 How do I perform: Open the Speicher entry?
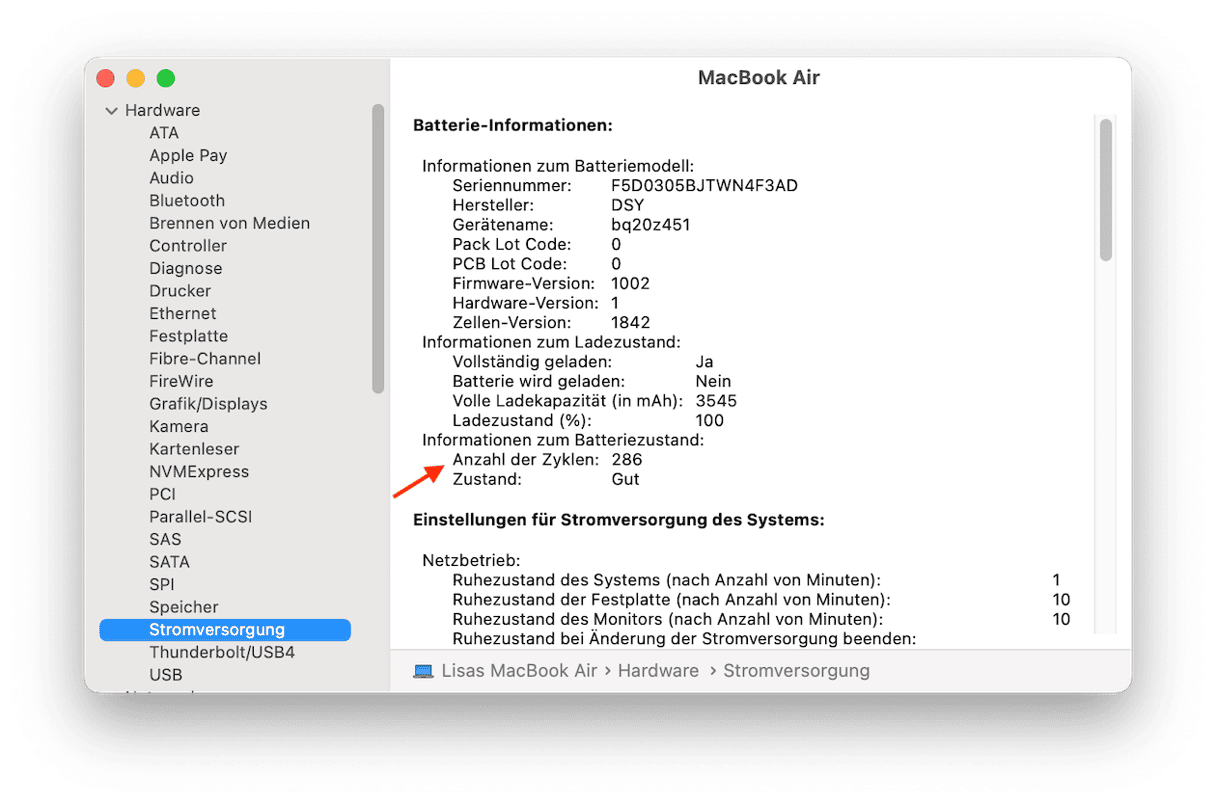[x=184, y=607]
